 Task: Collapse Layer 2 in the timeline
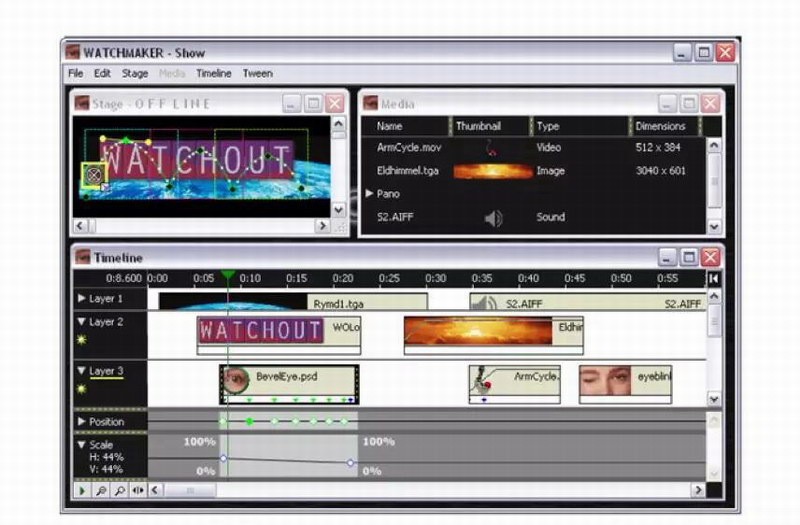pyautogui.click(x=82, y=322)
